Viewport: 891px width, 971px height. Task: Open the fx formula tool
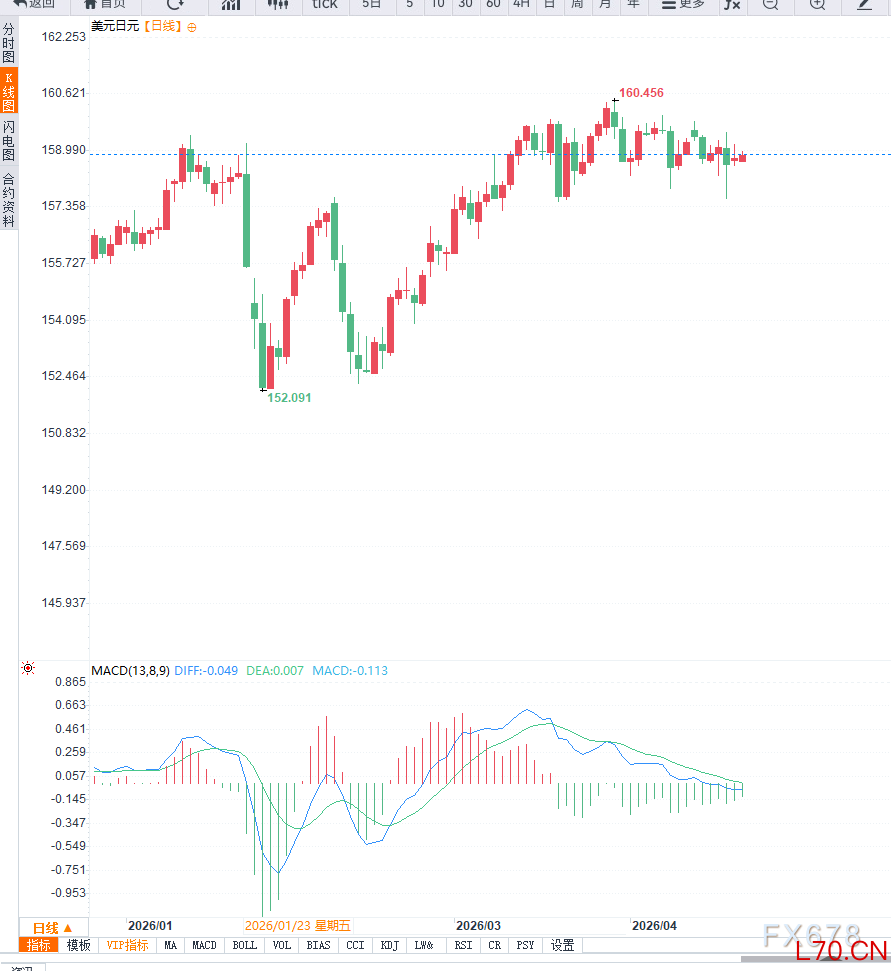coord(732,4)
